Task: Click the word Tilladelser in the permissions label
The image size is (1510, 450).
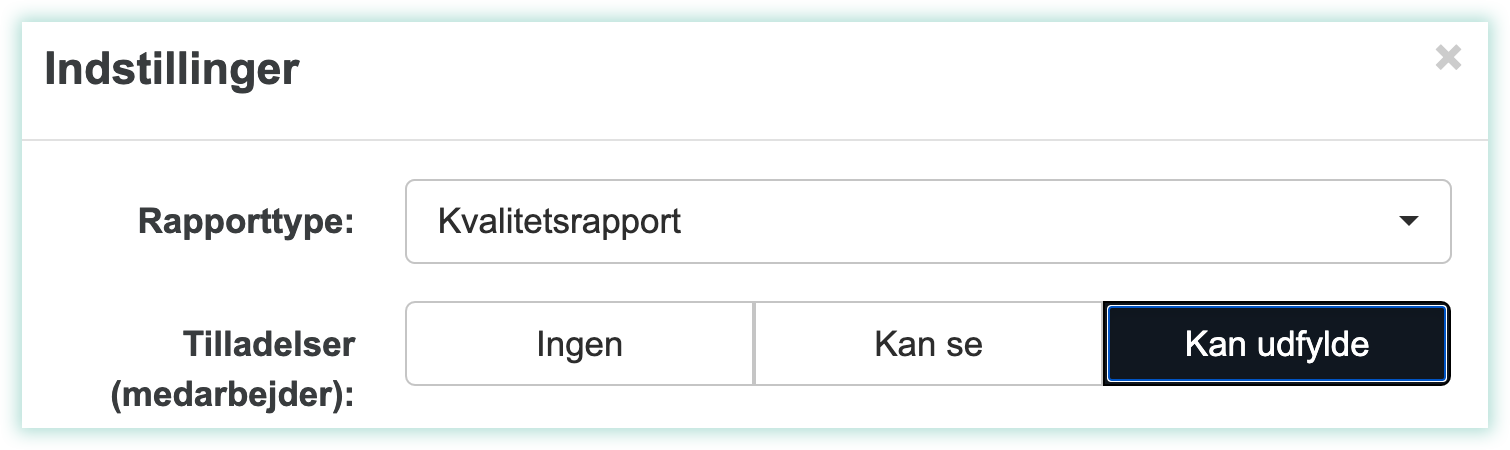Action: (269, 345)
